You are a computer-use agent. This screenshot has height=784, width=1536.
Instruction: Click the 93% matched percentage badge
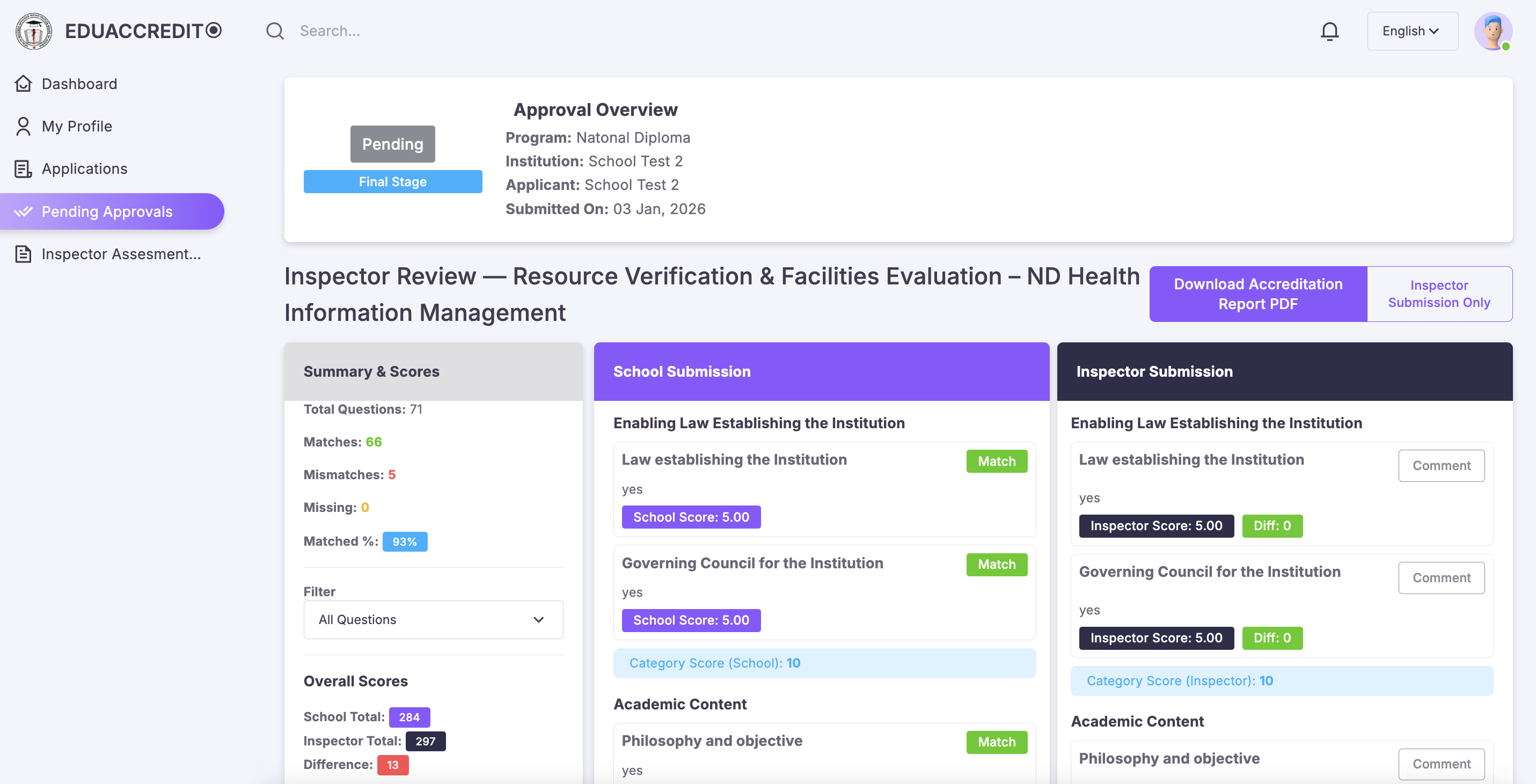tap(405, 541)
